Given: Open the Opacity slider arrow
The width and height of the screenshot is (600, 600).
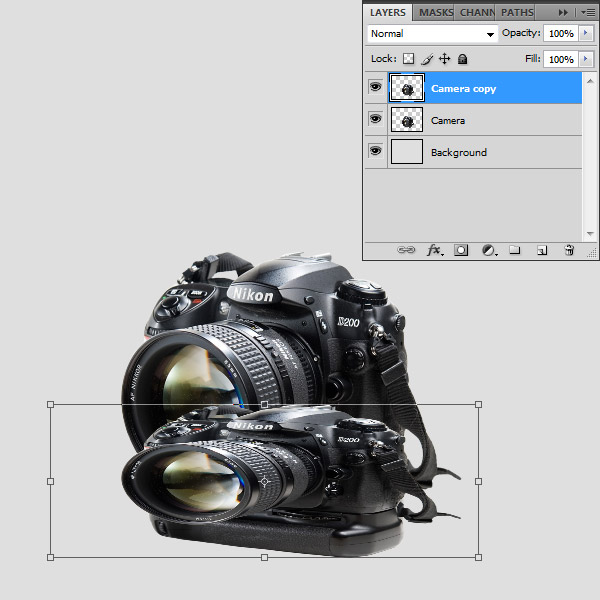Looking at the screenshot, I should 586,33.
